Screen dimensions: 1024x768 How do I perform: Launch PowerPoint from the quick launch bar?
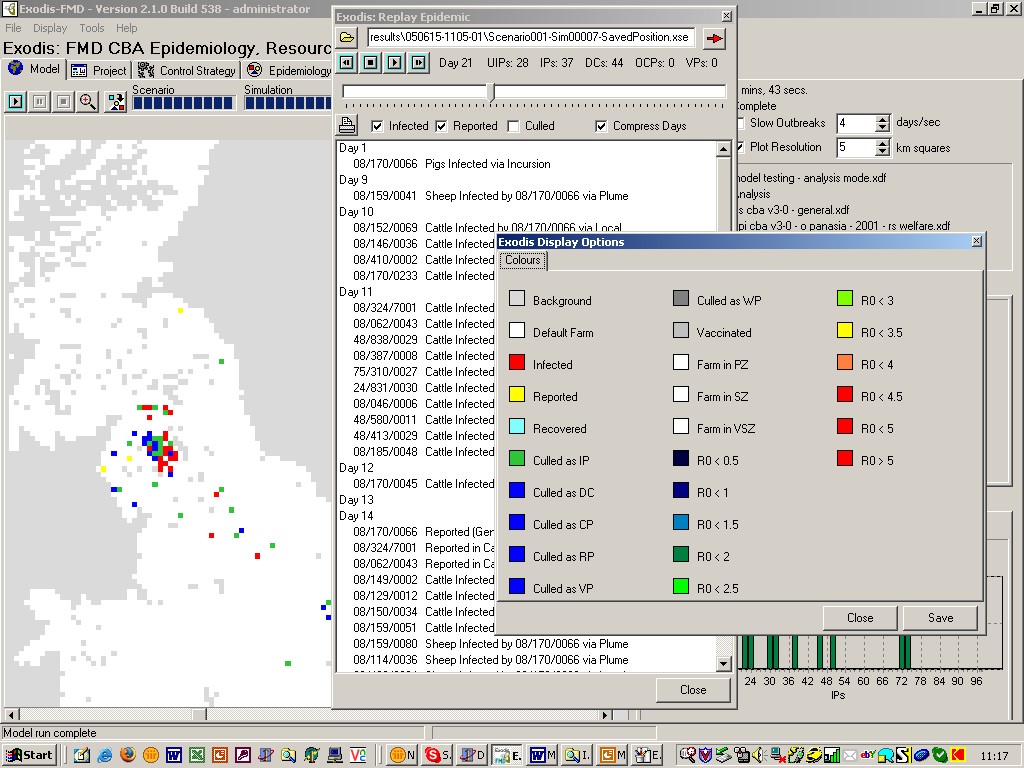[x=219, y=756]
